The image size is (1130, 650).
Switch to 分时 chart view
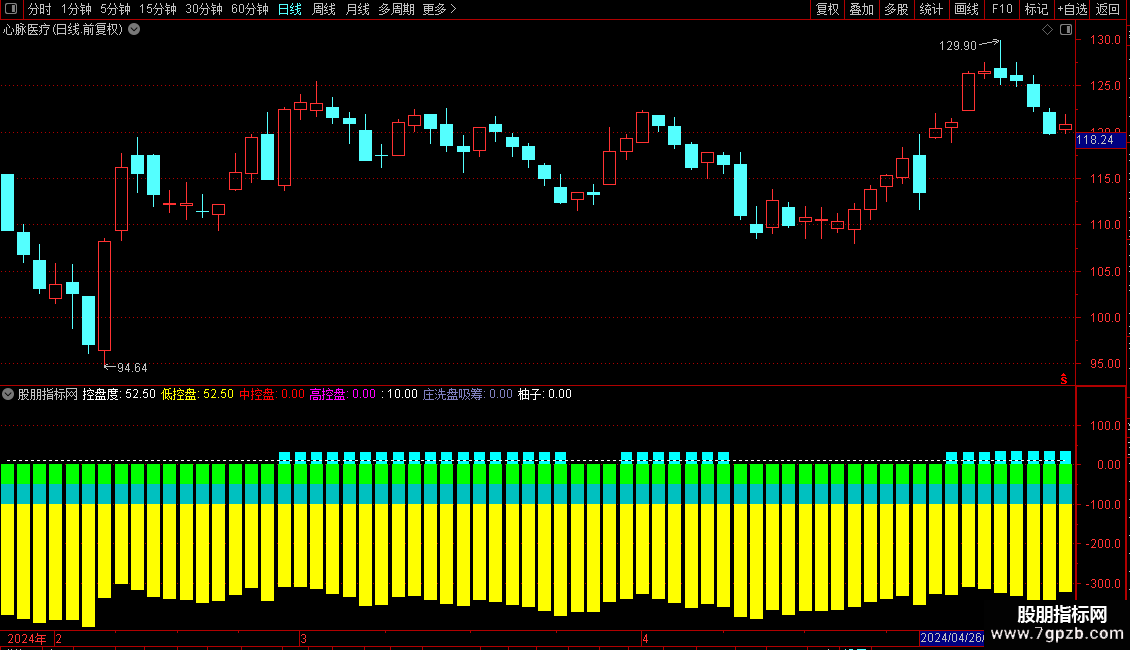[40, 9]
